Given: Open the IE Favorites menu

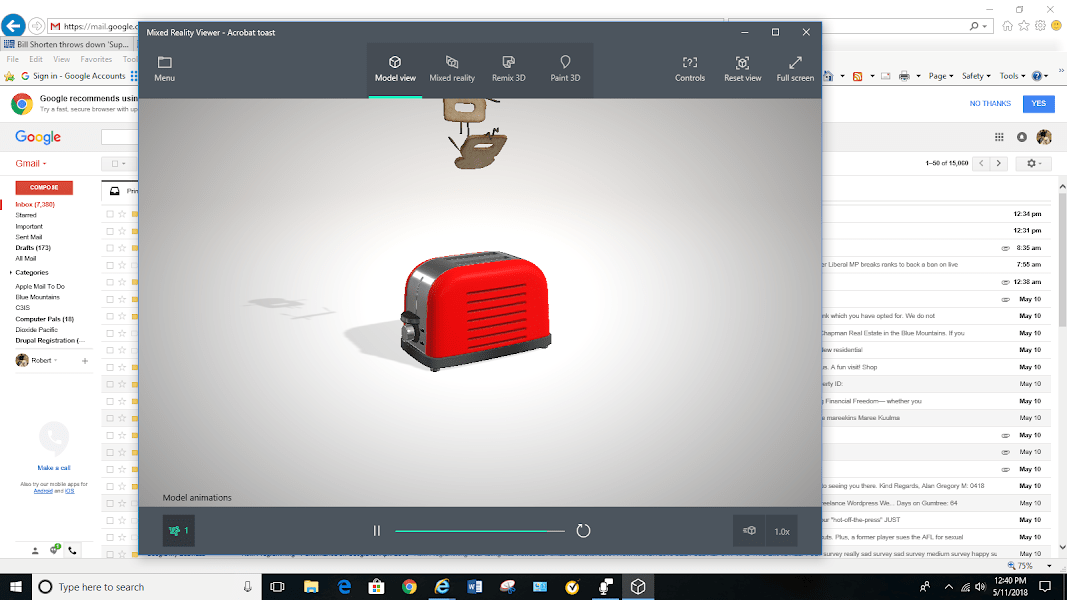Looking at the screenshot, I should coord(96,59).
